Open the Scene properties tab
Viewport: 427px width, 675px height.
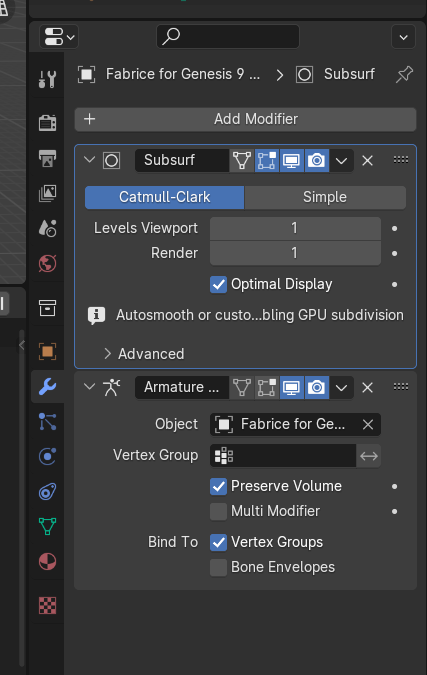47,228
